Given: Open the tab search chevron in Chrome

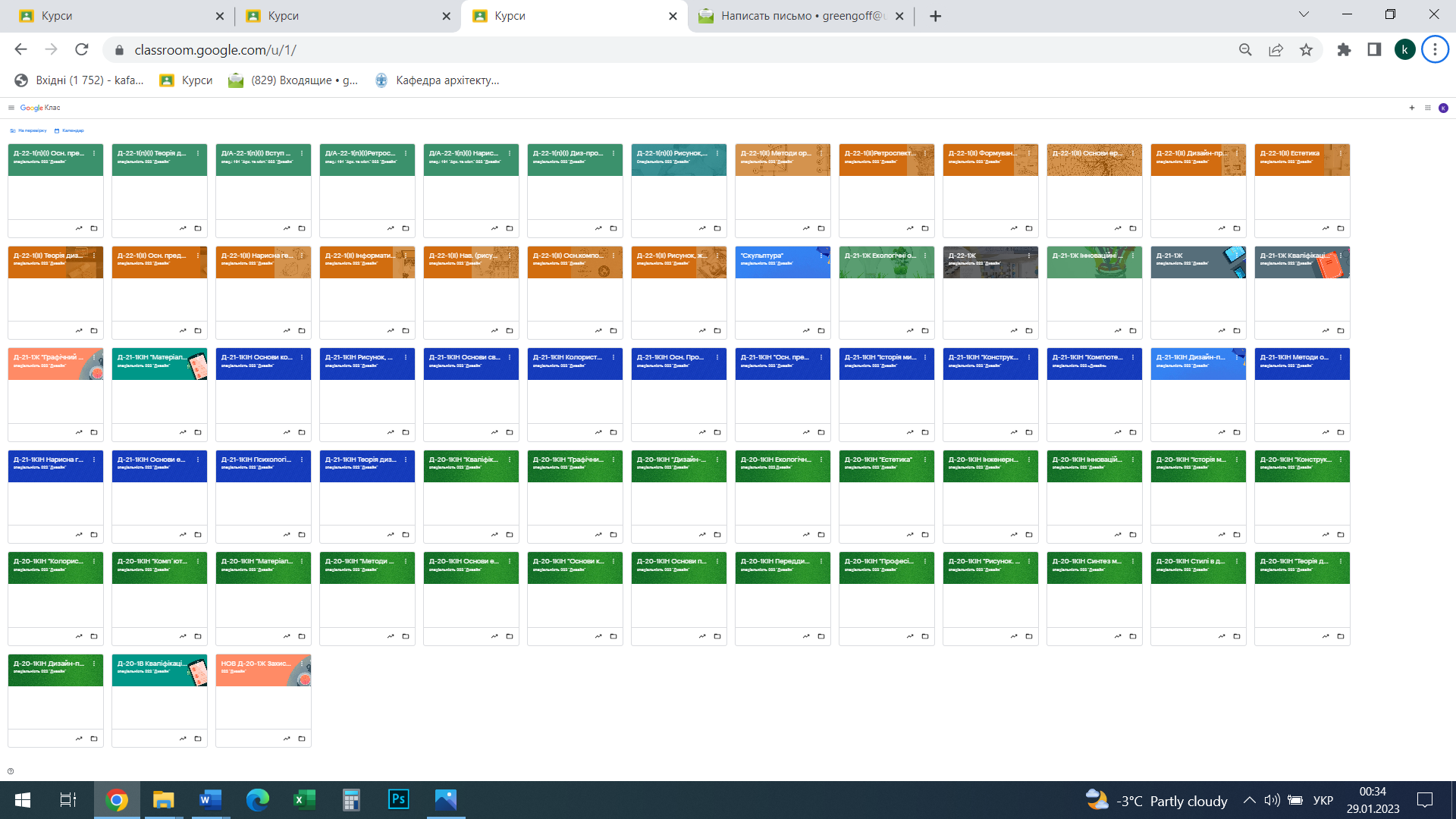Looking at the screenshot, I should (1304, 14).
